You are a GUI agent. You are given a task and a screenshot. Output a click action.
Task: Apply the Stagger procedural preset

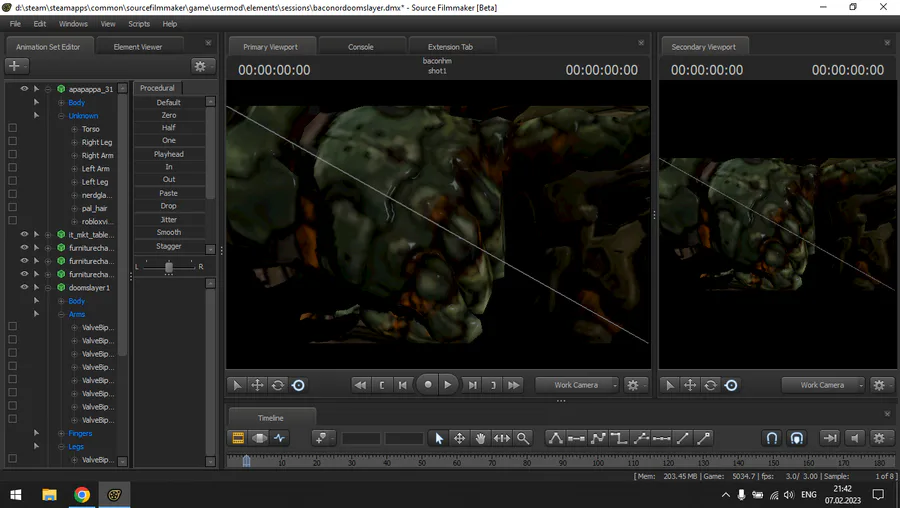pos(169,246)
